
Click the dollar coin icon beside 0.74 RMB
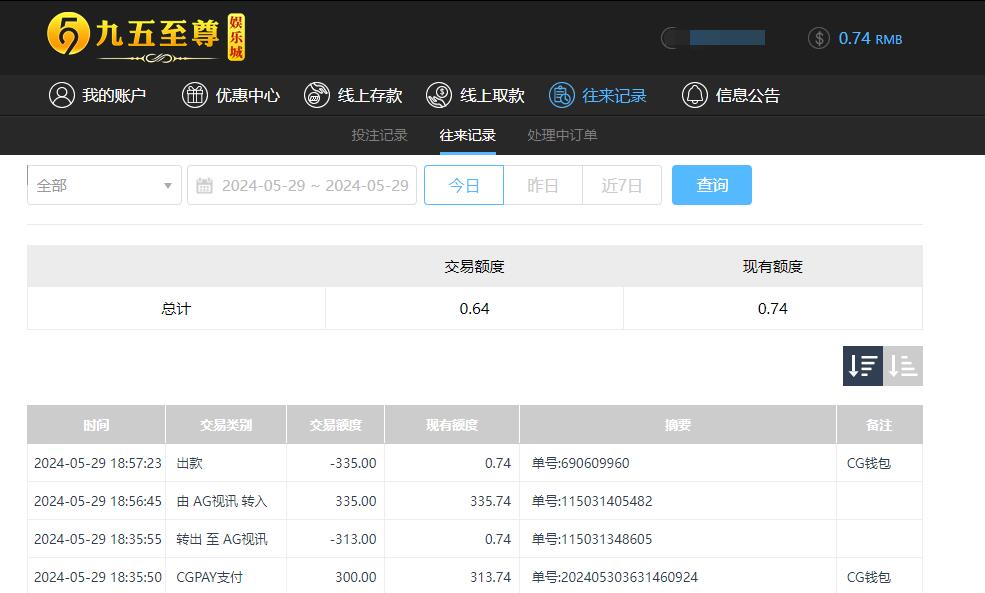(x=820, y=38)
